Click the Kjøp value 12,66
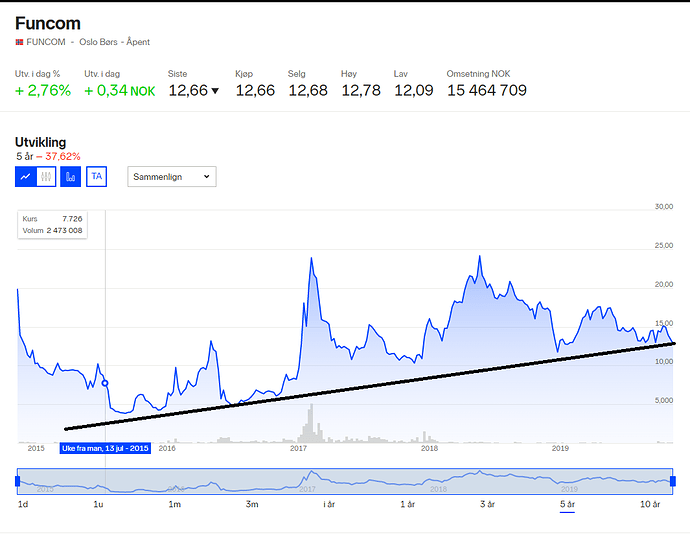The height and width of the screenshot is (539, 690). (255, 91)
